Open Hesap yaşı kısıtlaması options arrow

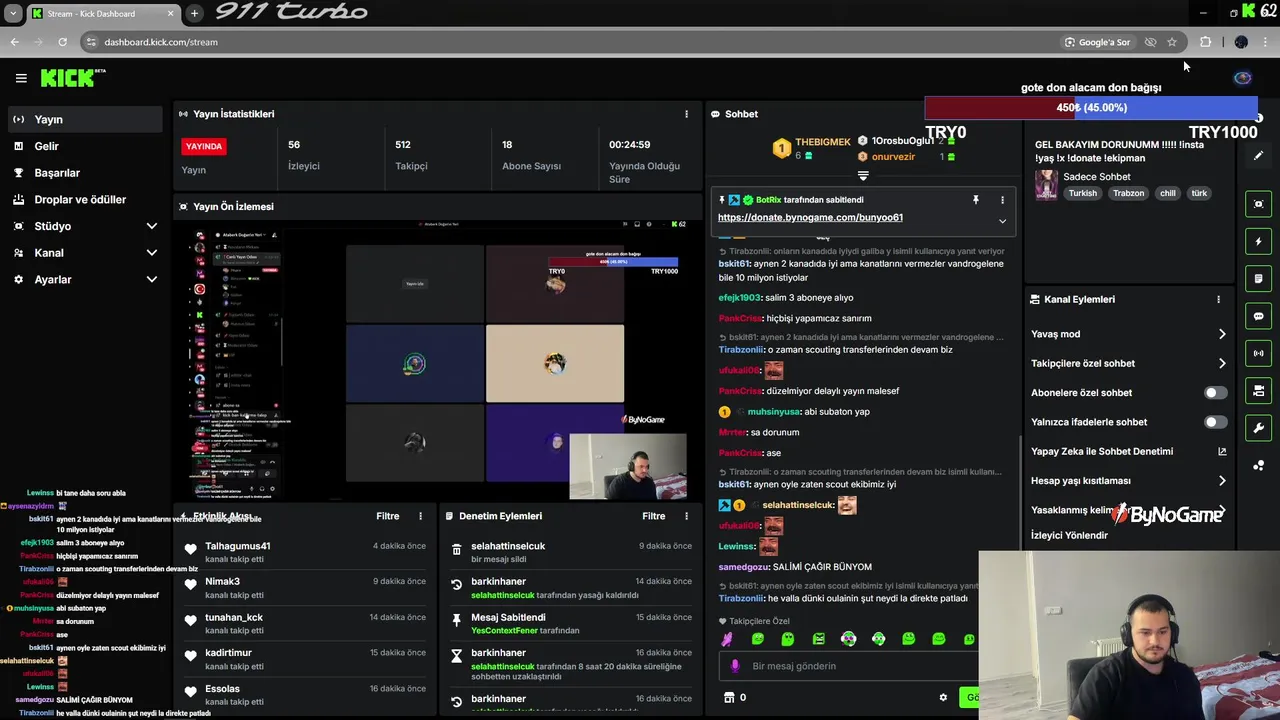[x=1222, y=481]
